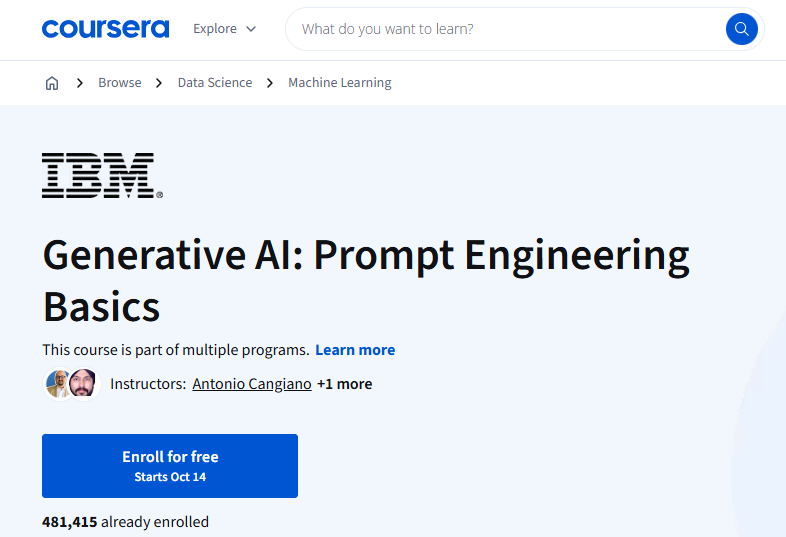The image size is (786, 537).
Task: Click the first instructor avatar photo
Action: [x=59, y=384]
